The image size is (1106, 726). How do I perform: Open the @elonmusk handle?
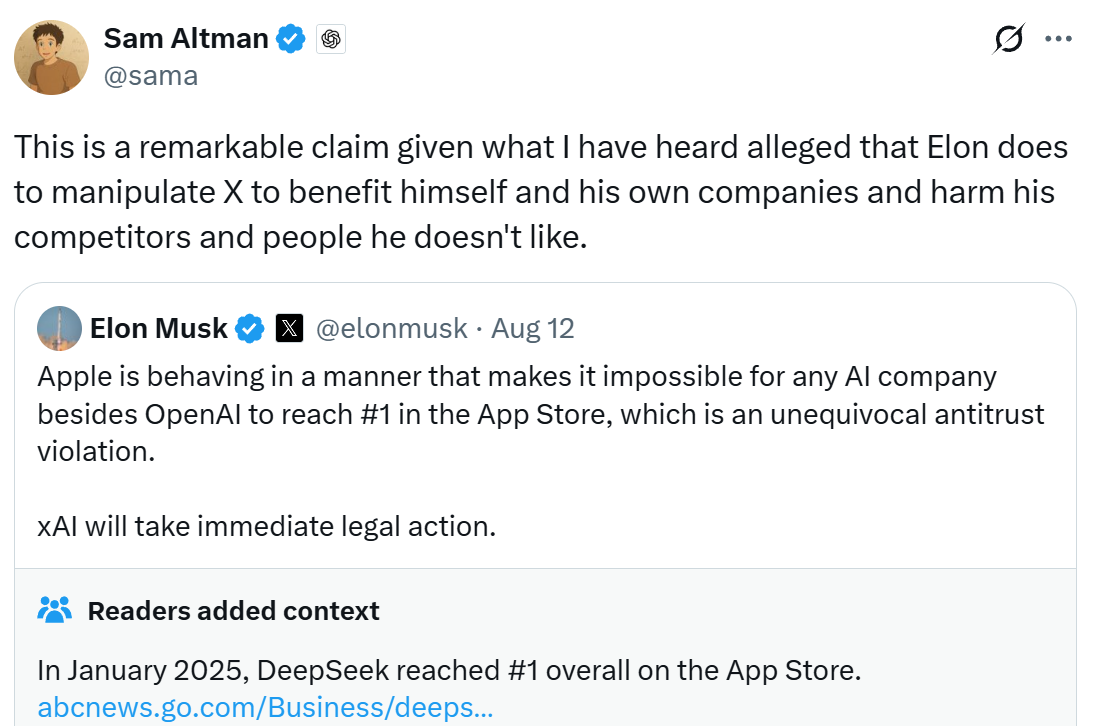tap(391, 328)
